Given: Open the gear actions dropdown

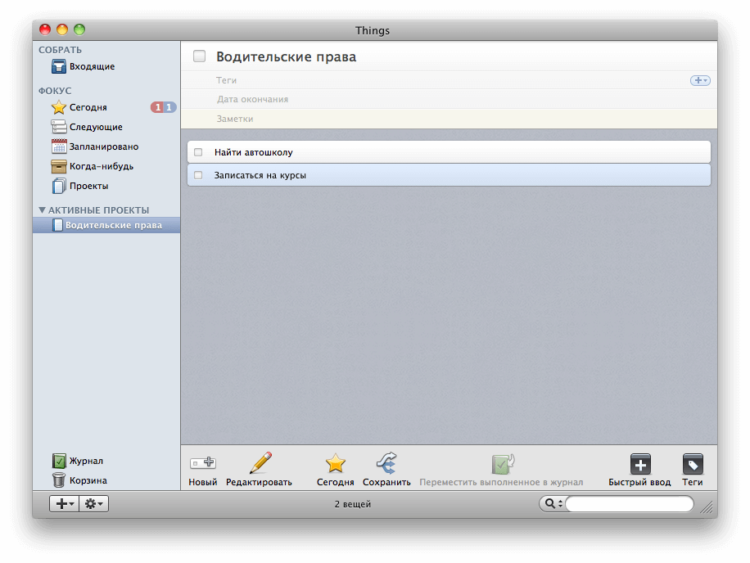Looking at the screenshot, I should pos(94,503).
